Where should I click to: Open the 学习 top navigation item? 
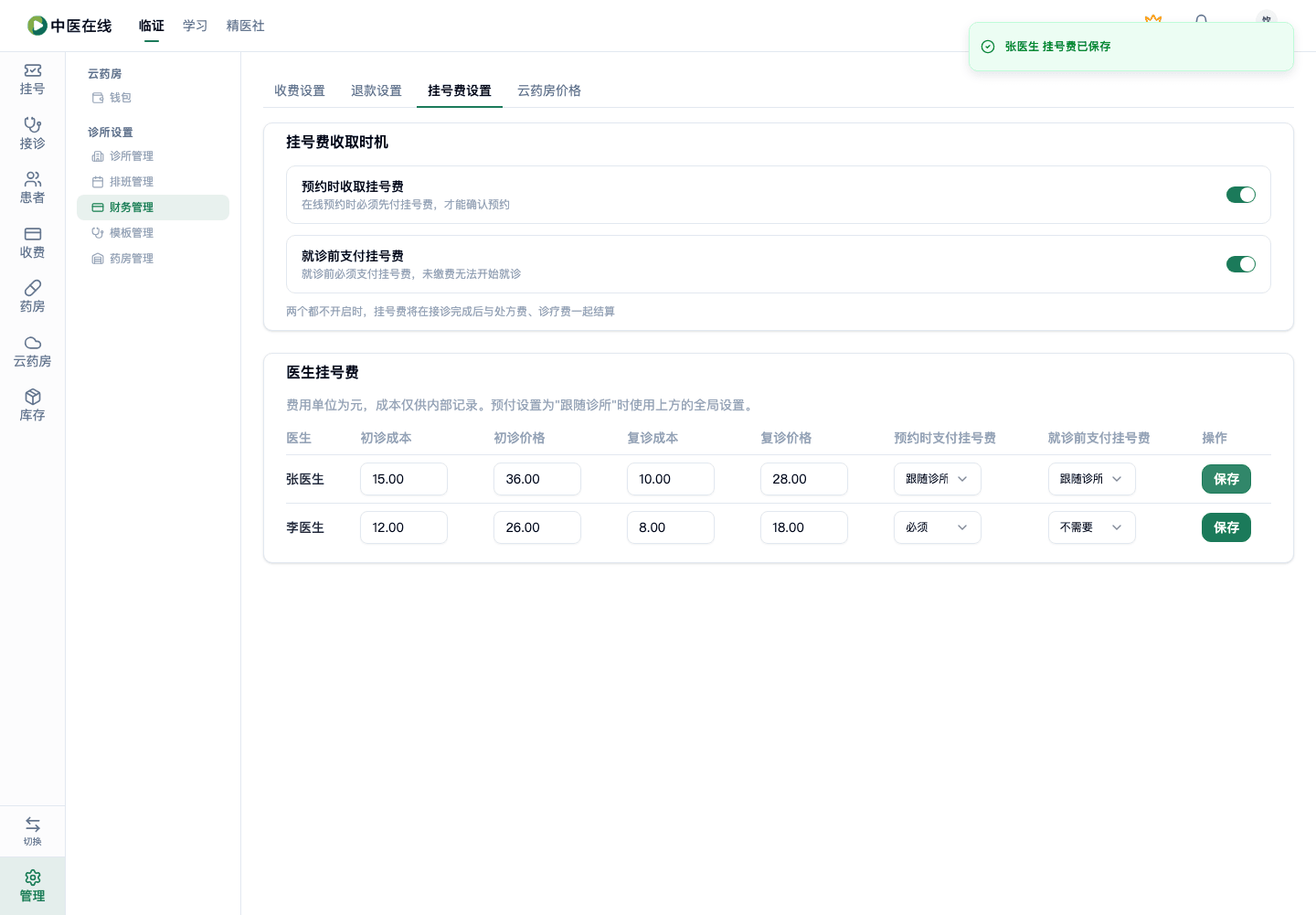click(196, 26)
